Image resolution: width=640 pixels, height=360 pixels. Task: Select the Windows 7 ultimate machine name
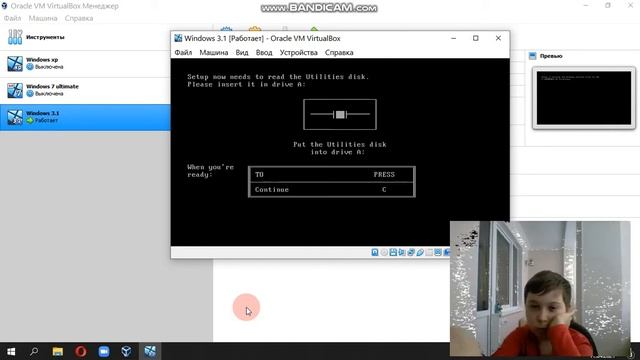click(x=52, y=87)
